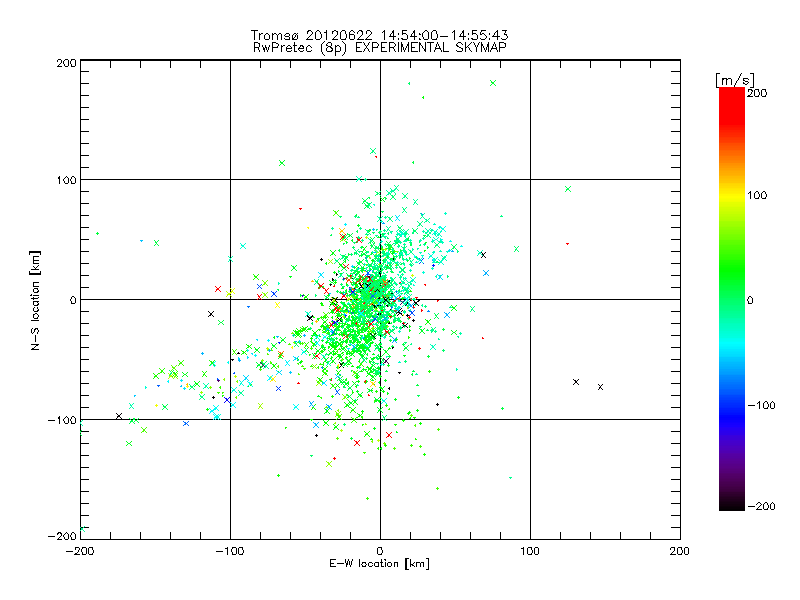Click the 'RwPretec (8p) EXPERIMENTAL SKYMAP' subtitle

380,48
